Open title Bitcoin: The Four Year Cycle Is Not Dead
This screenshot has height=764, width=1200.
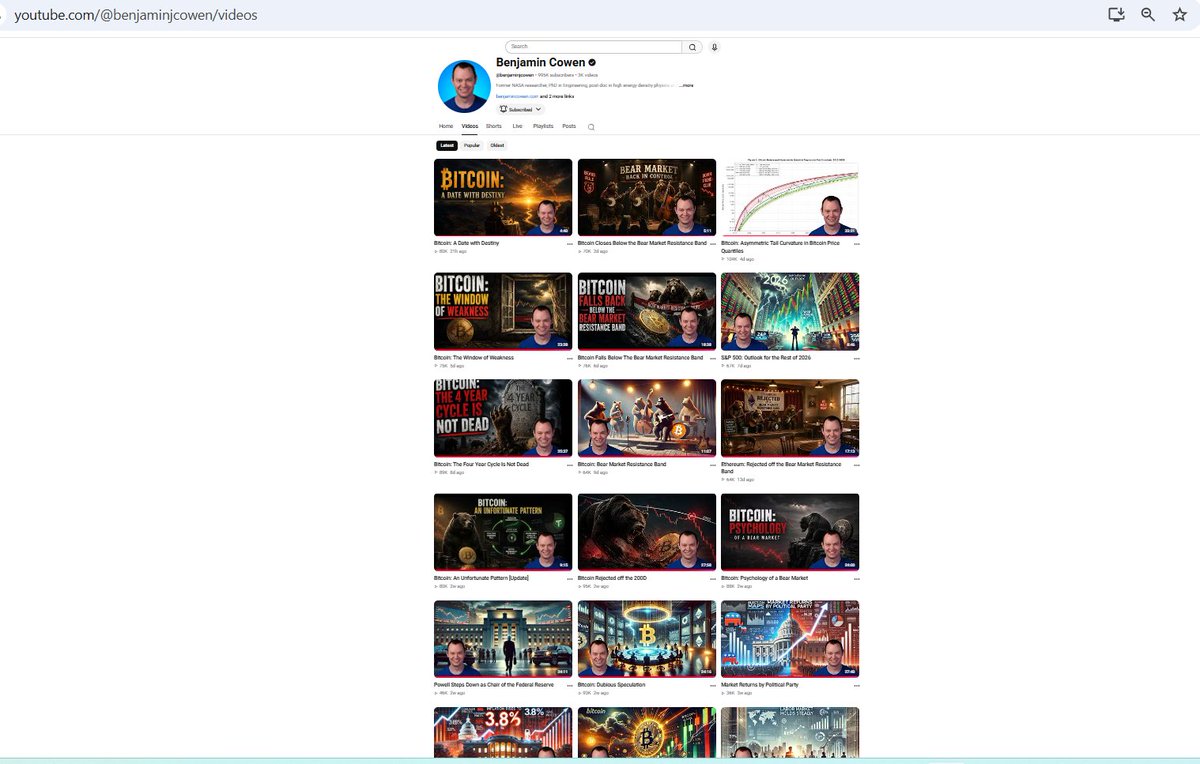482,464
